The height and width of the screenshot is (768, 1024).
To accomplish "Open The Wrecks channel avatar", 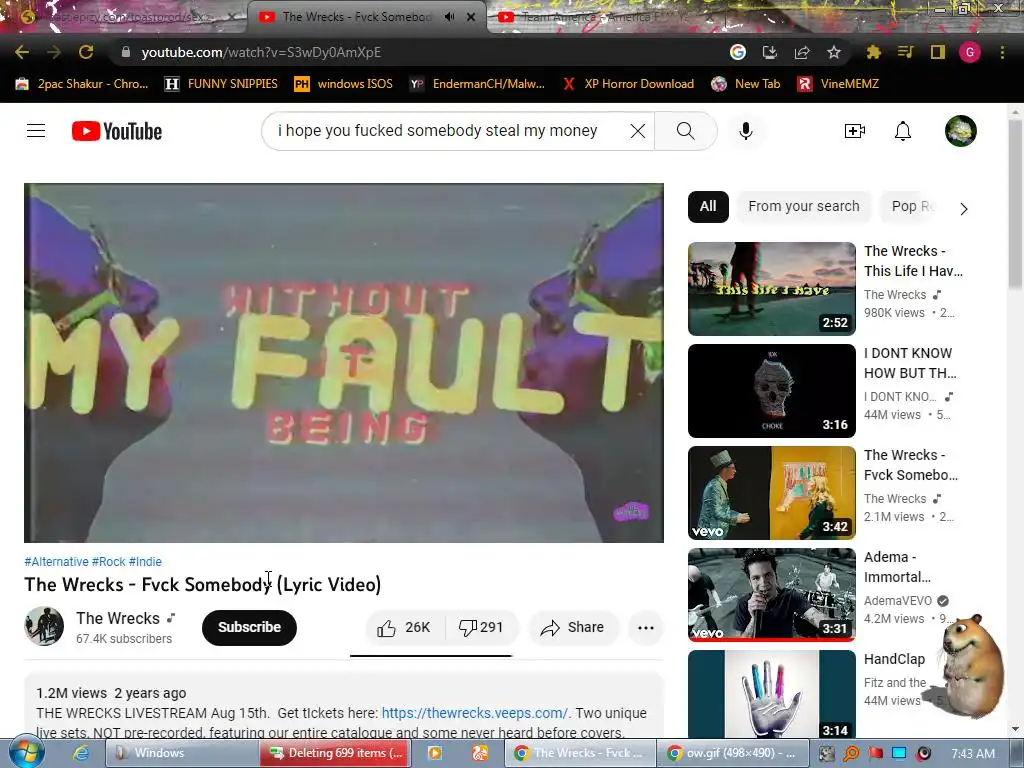I will coord(44,626).
